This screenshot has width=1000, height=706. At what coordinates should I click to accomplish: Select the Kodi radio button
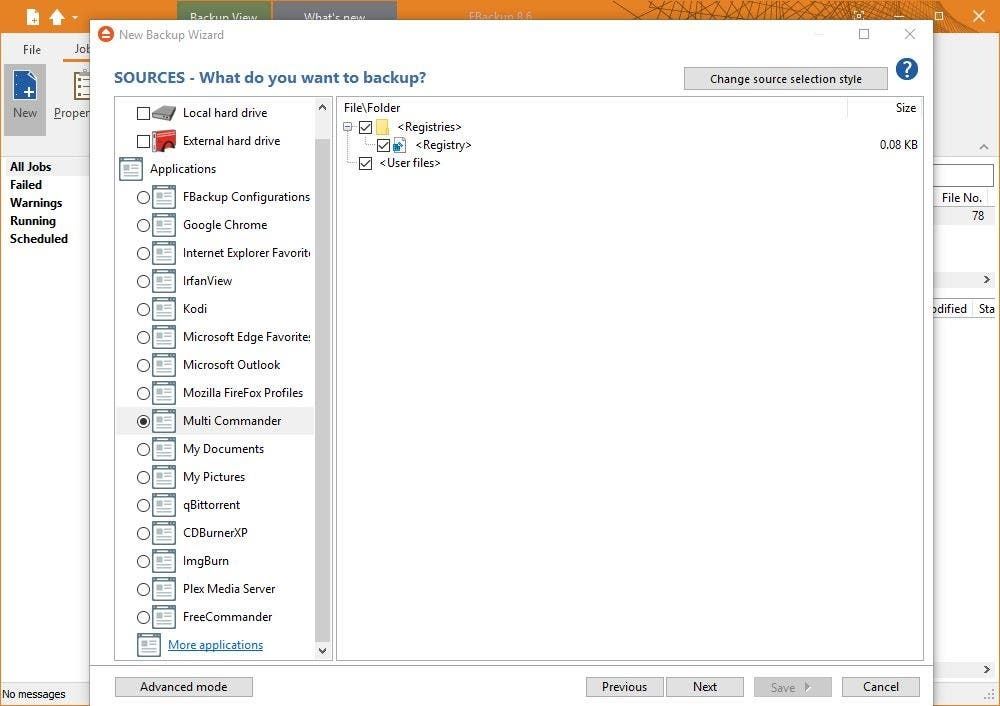[x=143, y=310]
